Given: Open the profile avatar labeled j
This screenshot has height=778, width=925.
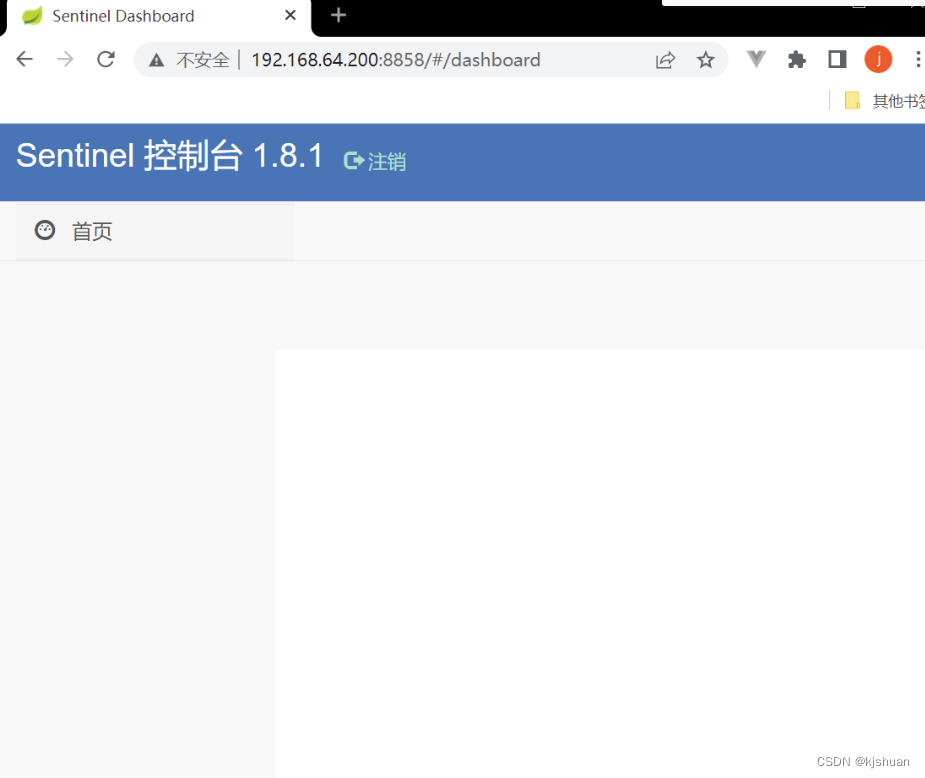Looking at the screenshot, I should 878,59.
